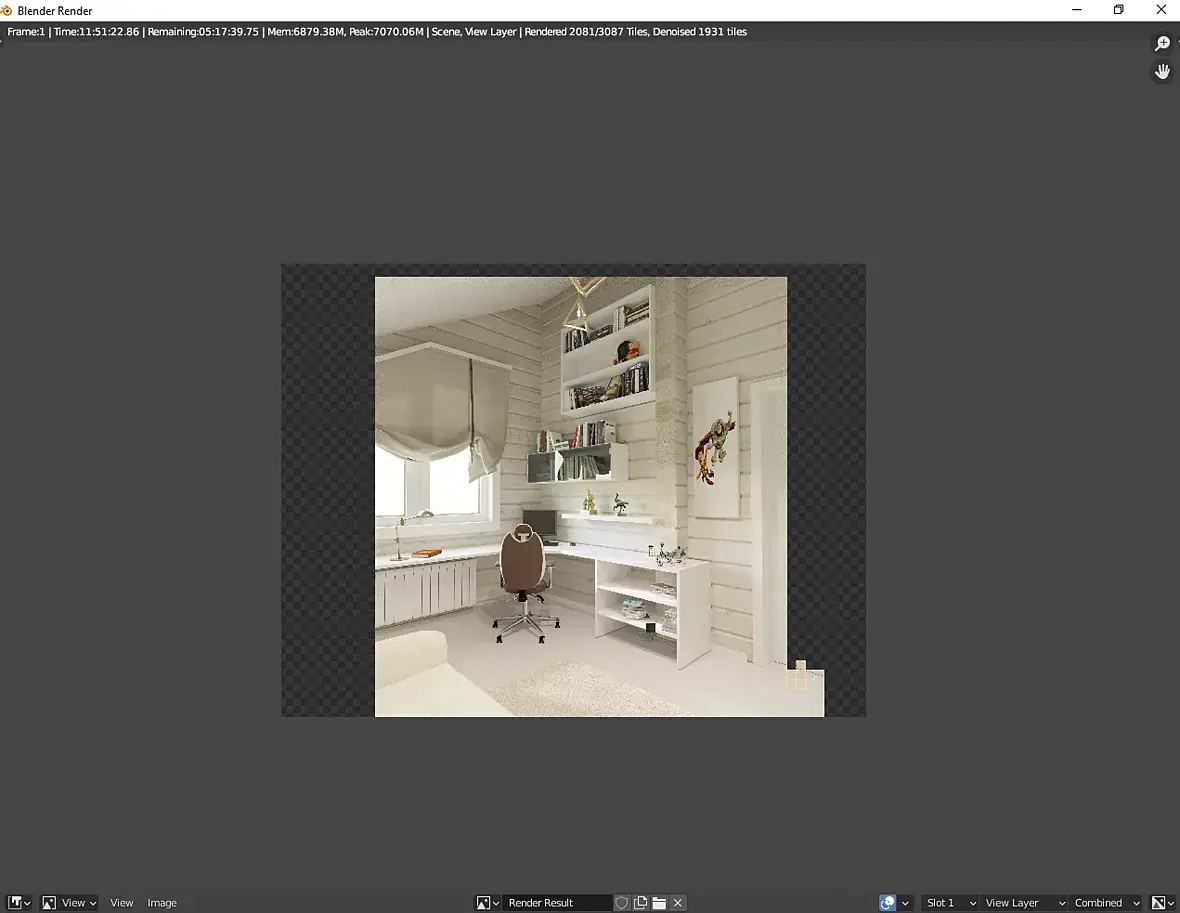Screen dimensions: 1180x913
Task: Unlink the Render Result image with X
Action: (x=678, y=903)
